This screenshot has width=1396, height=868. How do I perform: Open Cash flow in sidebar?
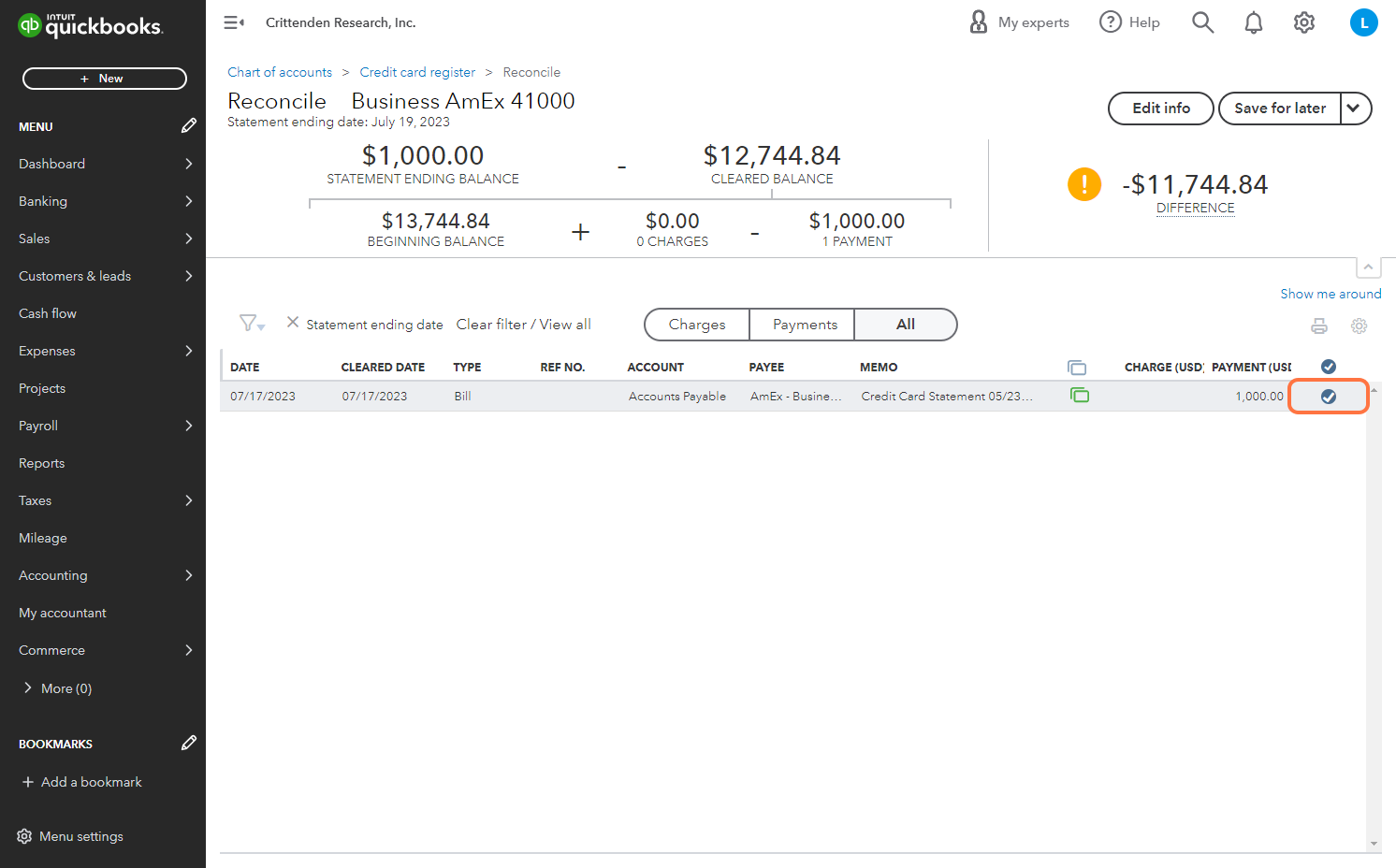click(48, 313)
